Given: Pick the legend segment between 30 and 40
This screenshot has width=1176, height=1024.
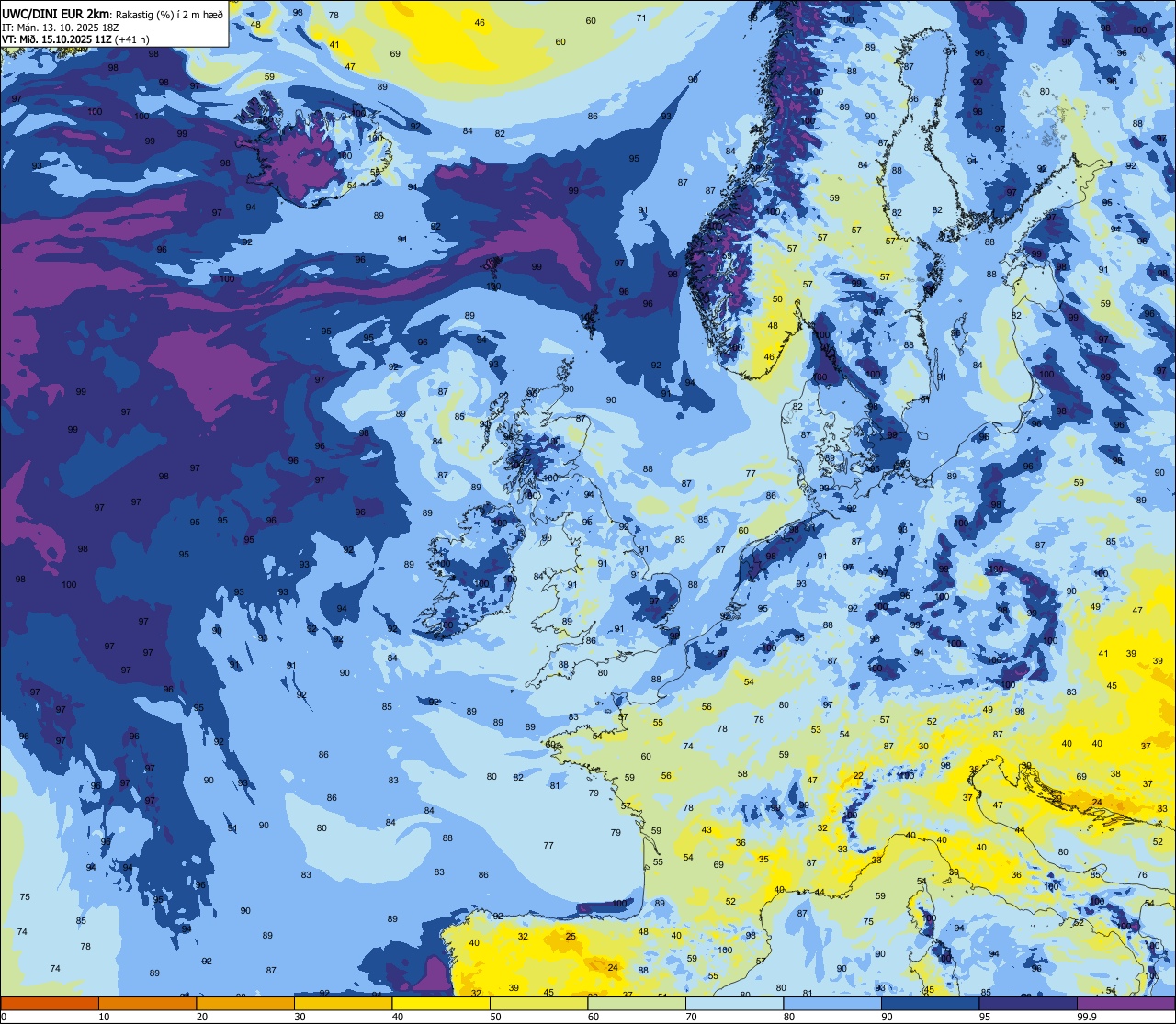Looking at the screenshot, I should click(x=343, y=1003).
